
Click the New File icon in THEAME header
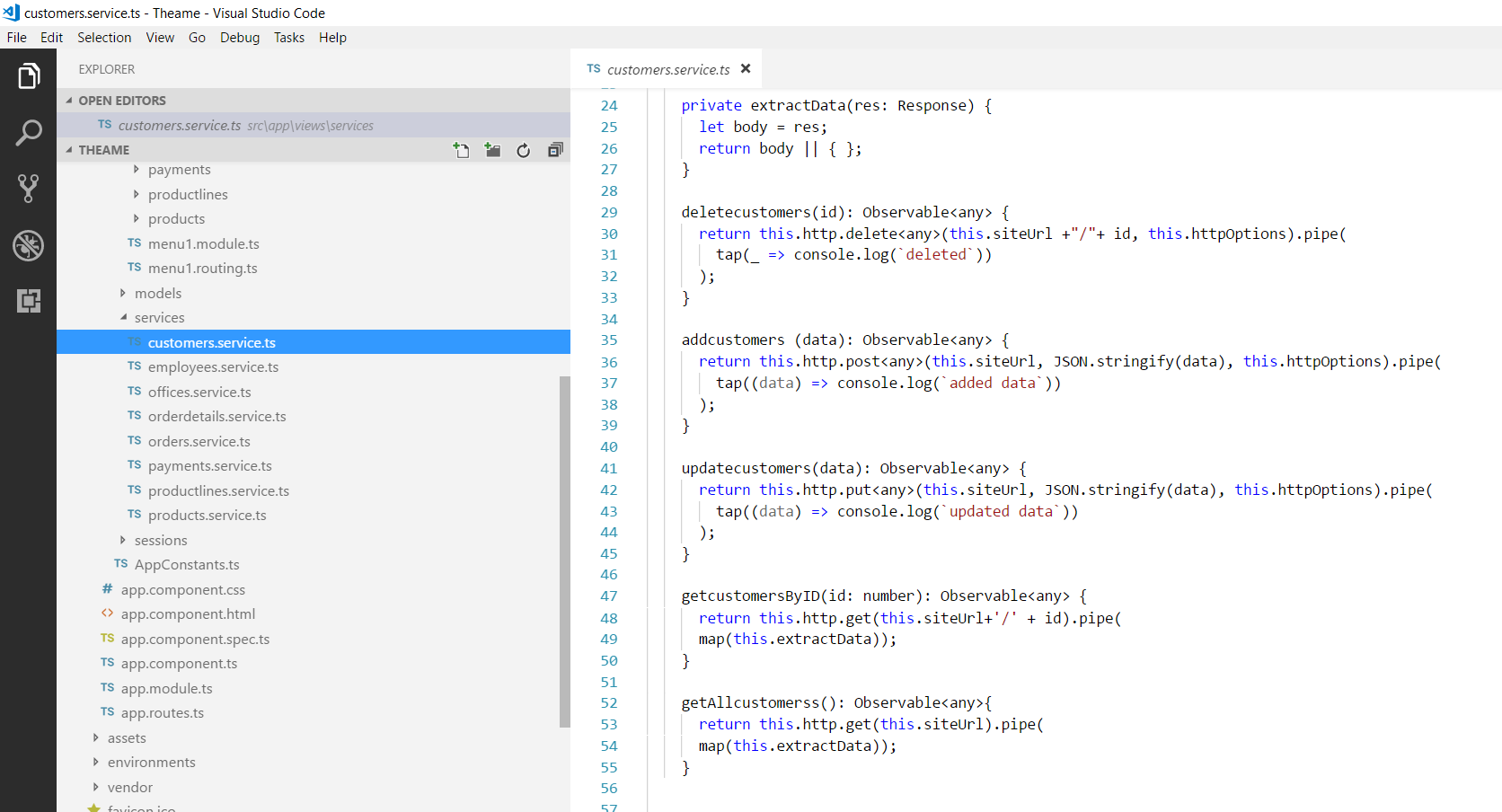(461, 150)
